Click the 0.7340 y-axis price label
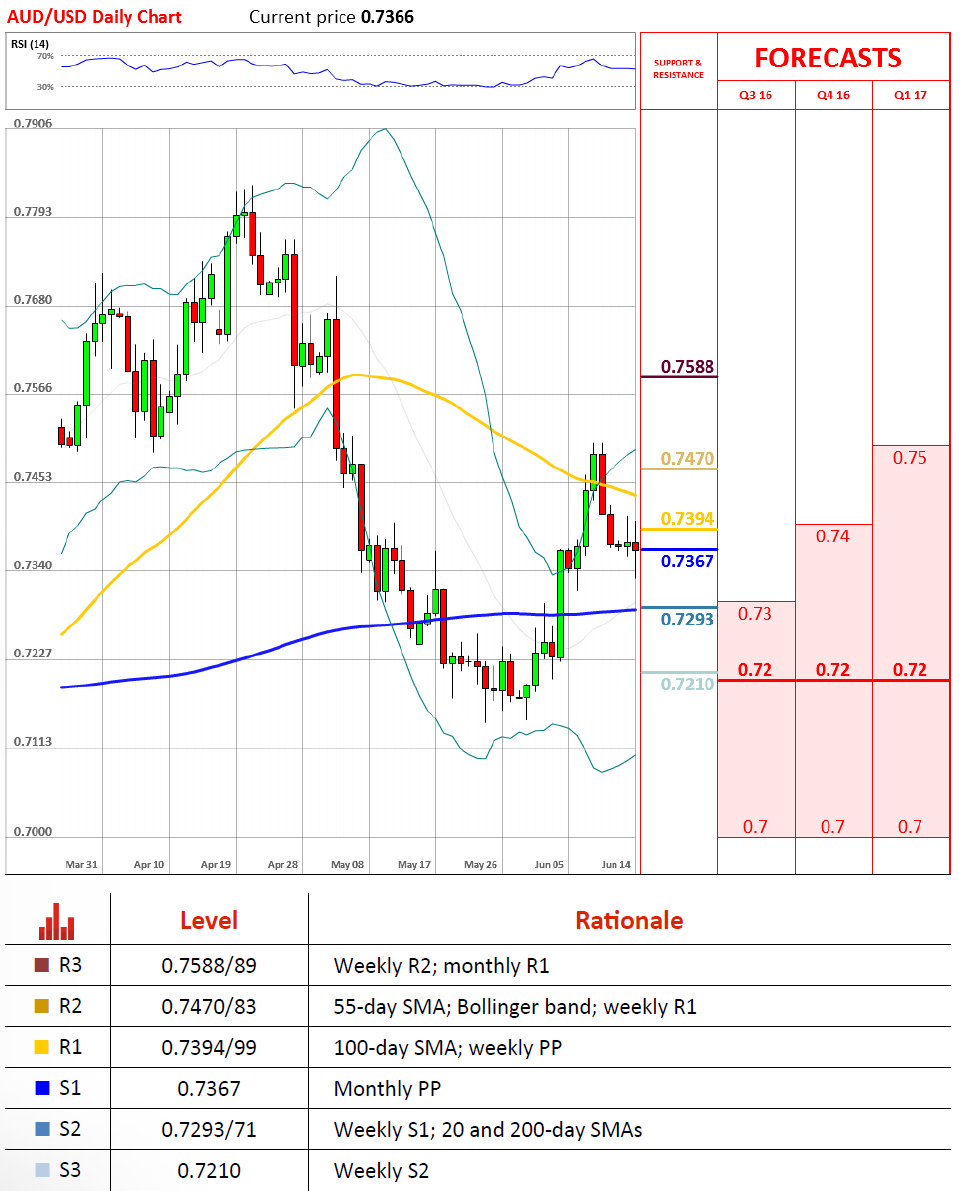Viewport: 963px width, 1191px height. [x=33, y=564]
